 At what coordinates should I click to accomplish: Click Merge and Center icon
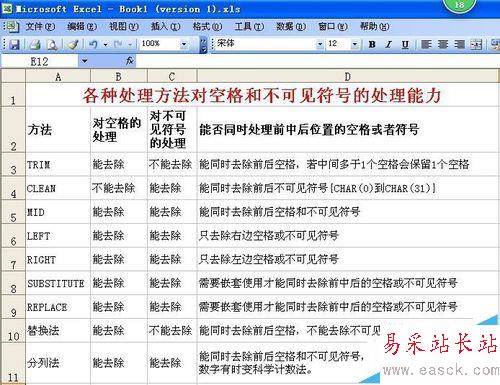pyautogui.click(x=476, y=44)
